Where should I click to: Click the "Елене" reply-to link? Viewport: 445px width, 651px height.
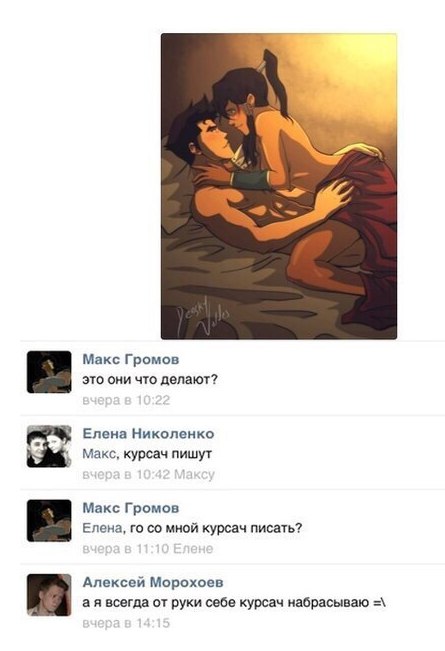[x=193, y=549]
